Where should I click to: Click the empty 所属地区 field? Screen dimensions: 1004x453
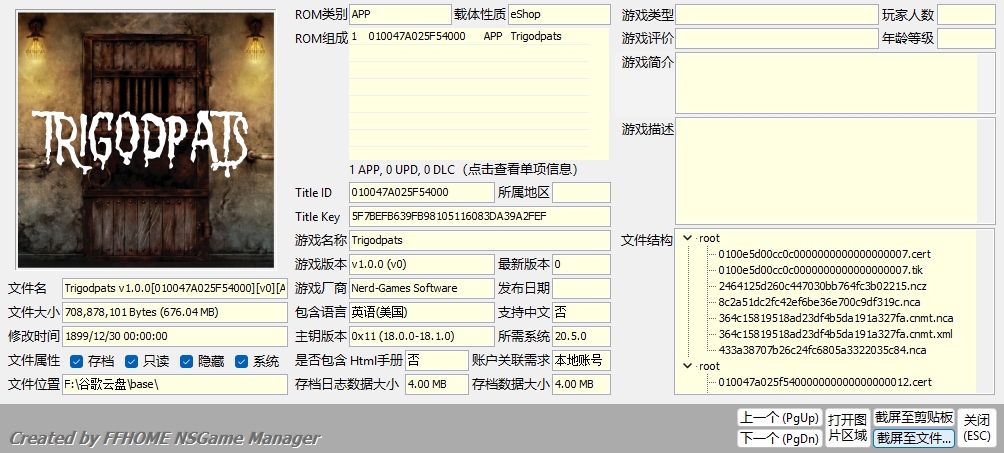coord(581,192)
